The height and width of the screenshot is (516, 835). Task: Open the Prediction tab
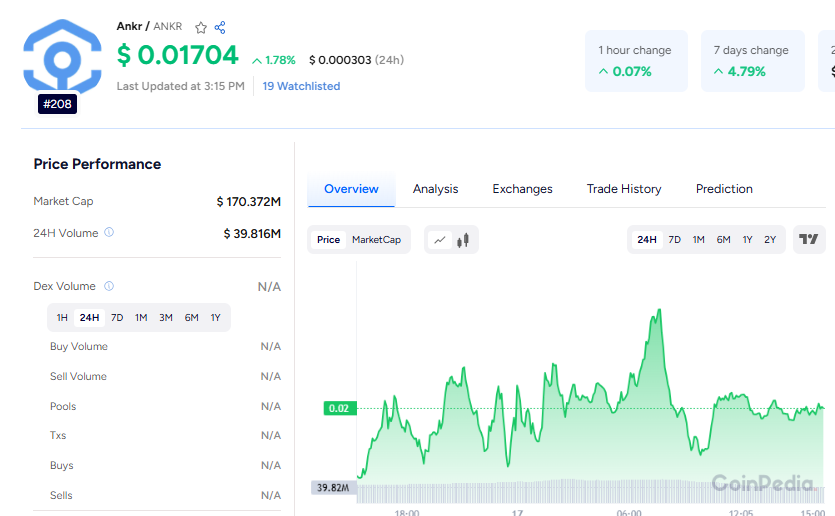pyautogui.click(x=724, y=189)
